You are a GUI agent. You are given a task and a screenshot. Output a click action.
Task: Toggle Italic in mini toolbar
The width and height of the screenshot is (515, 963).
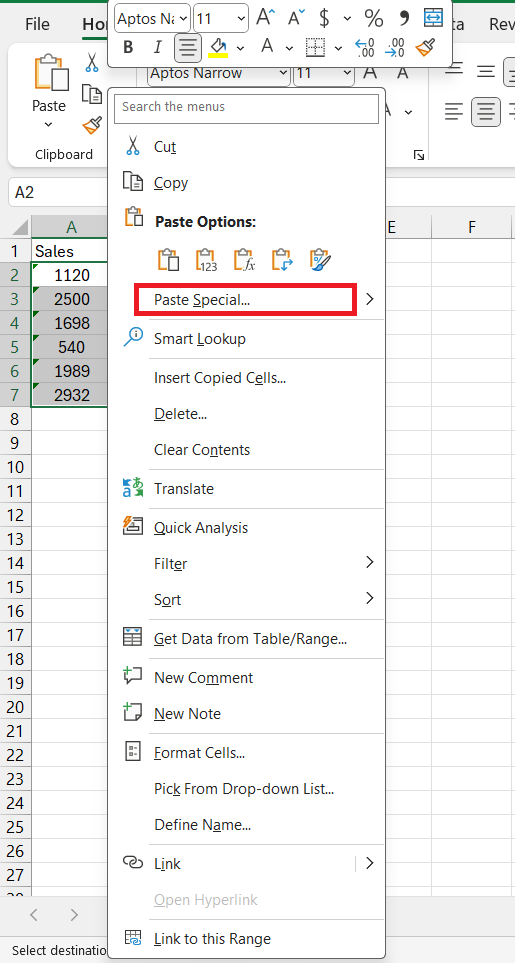[x=157, y=47]
